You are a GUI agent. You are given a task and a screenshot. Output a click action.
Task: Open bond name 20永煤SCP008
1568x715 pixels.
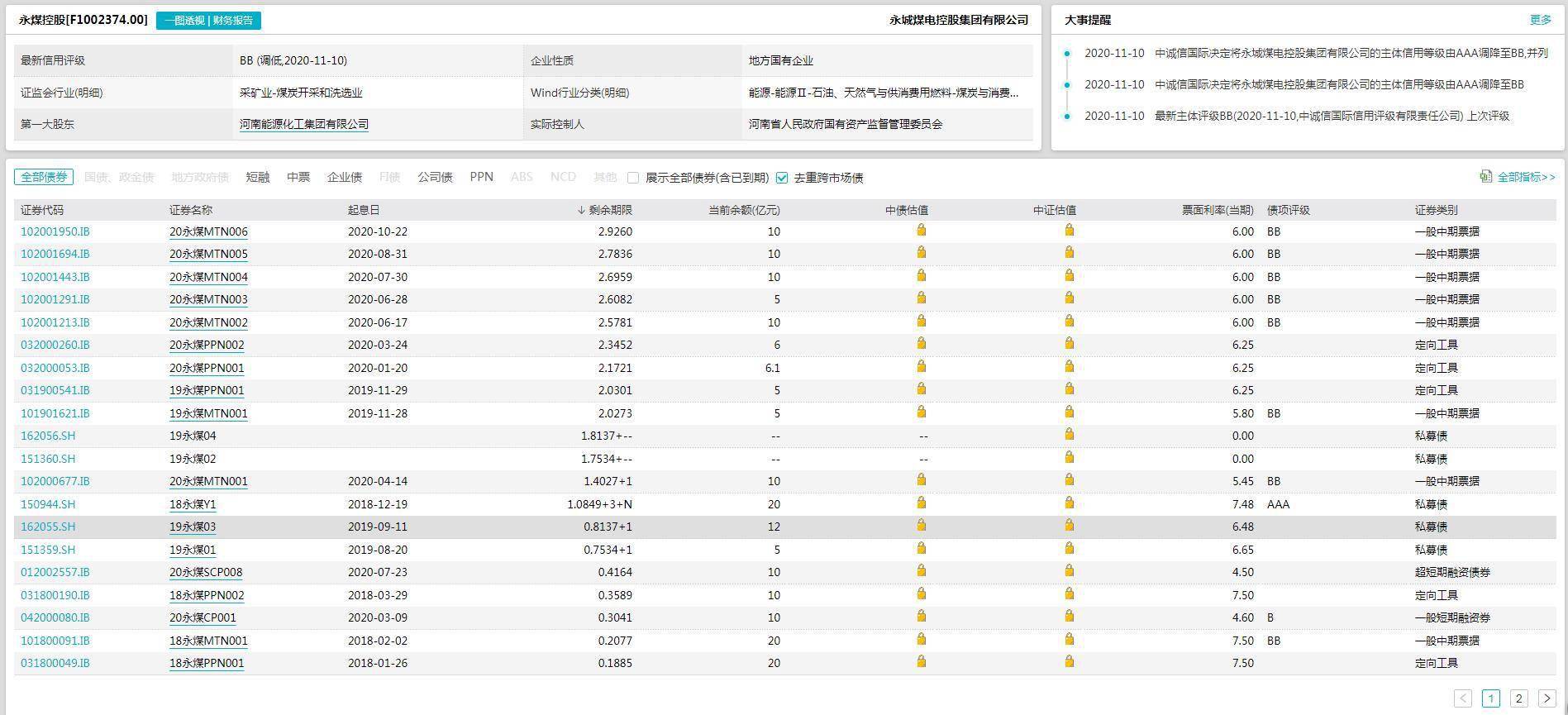(206, 572)
